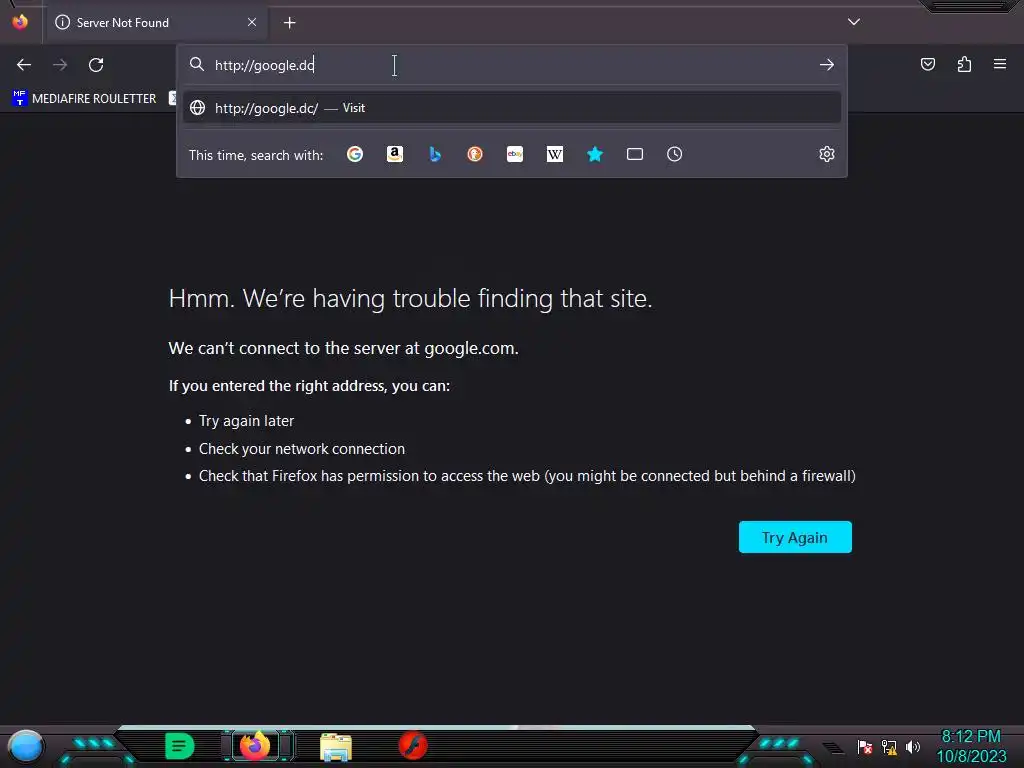Viewport: 1024px width, 768px height.
Task: Open the Extensions puzzle icon
Action: 964,64
